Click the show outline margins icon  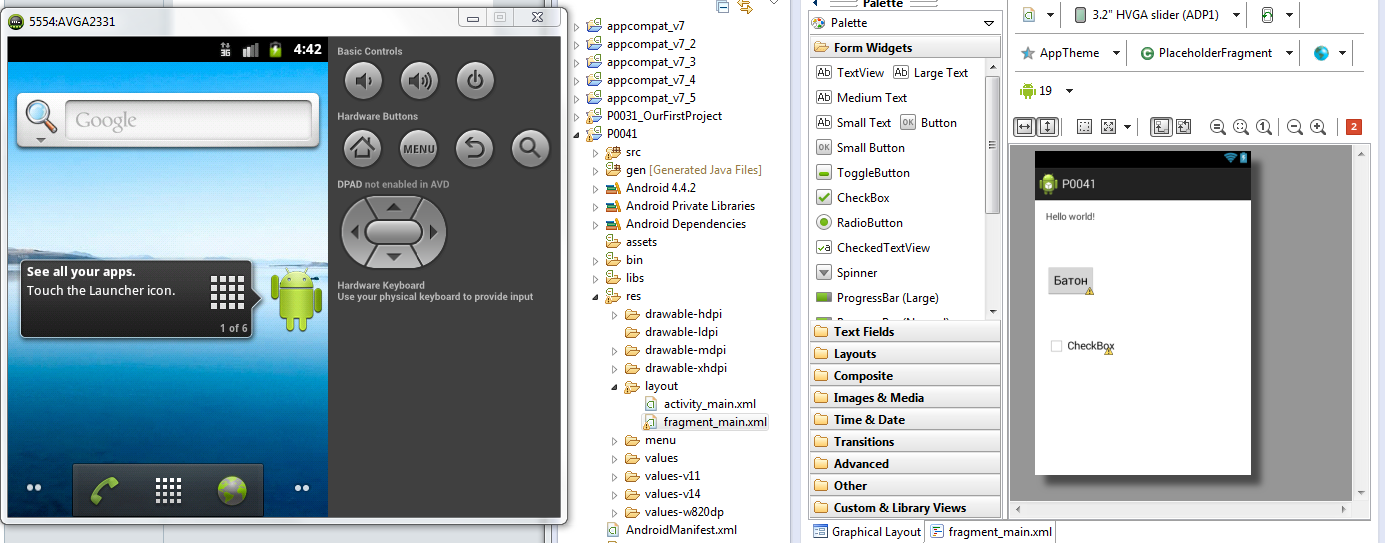[x=1084, y=127]
